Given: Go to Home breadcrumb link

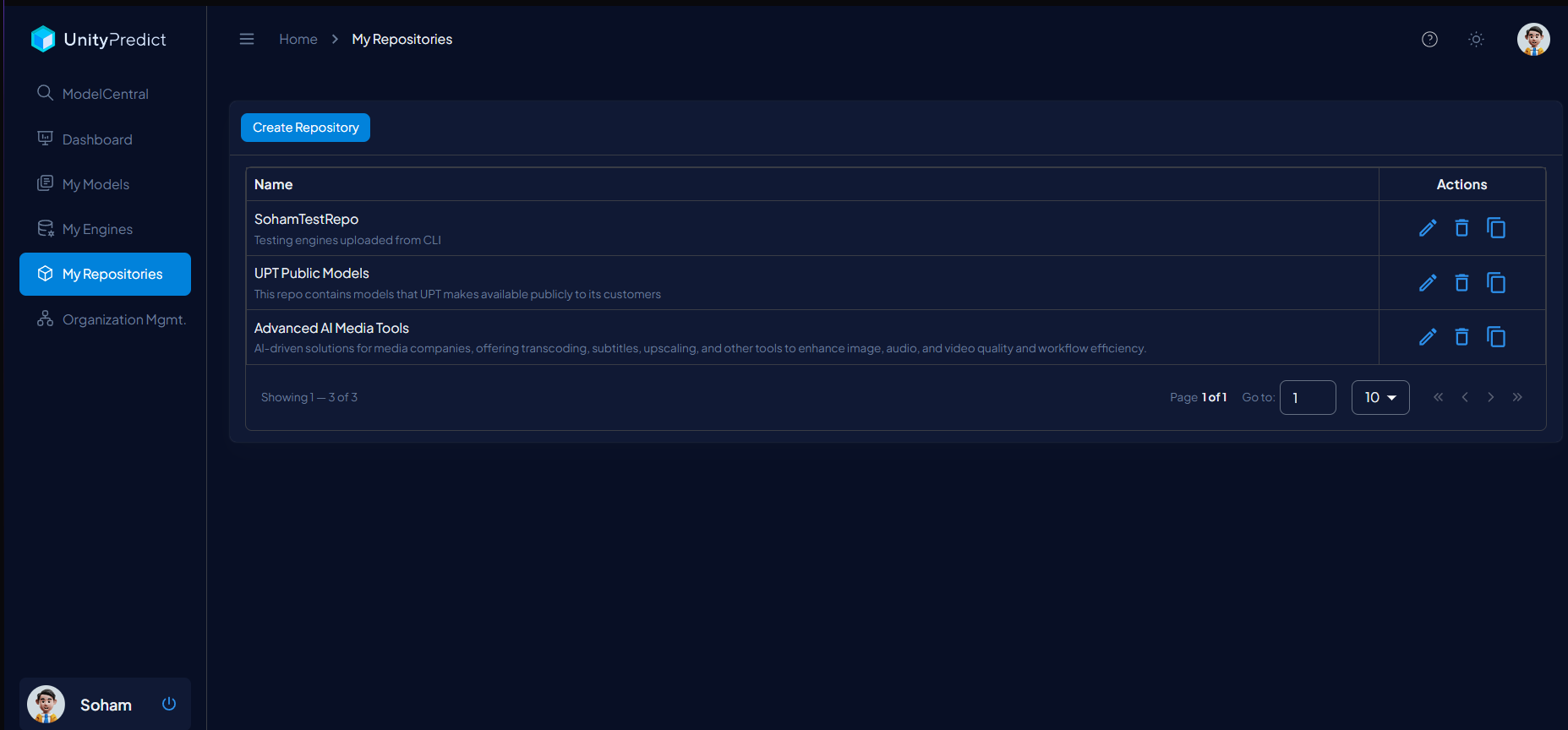Looking at the screenshot, I should click(298, 40).
